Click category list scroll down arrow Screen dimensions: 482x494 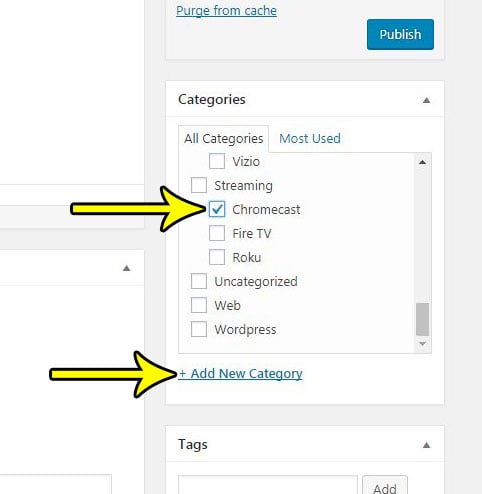click(x=423, y=344)
